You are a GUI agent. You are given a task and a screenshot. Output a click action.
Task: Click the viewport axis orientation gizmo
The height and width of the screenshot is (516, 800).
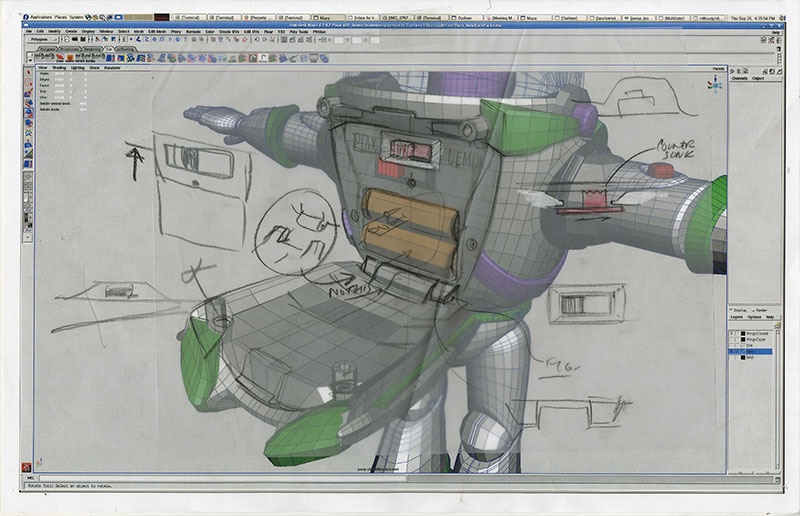[715, 85]
